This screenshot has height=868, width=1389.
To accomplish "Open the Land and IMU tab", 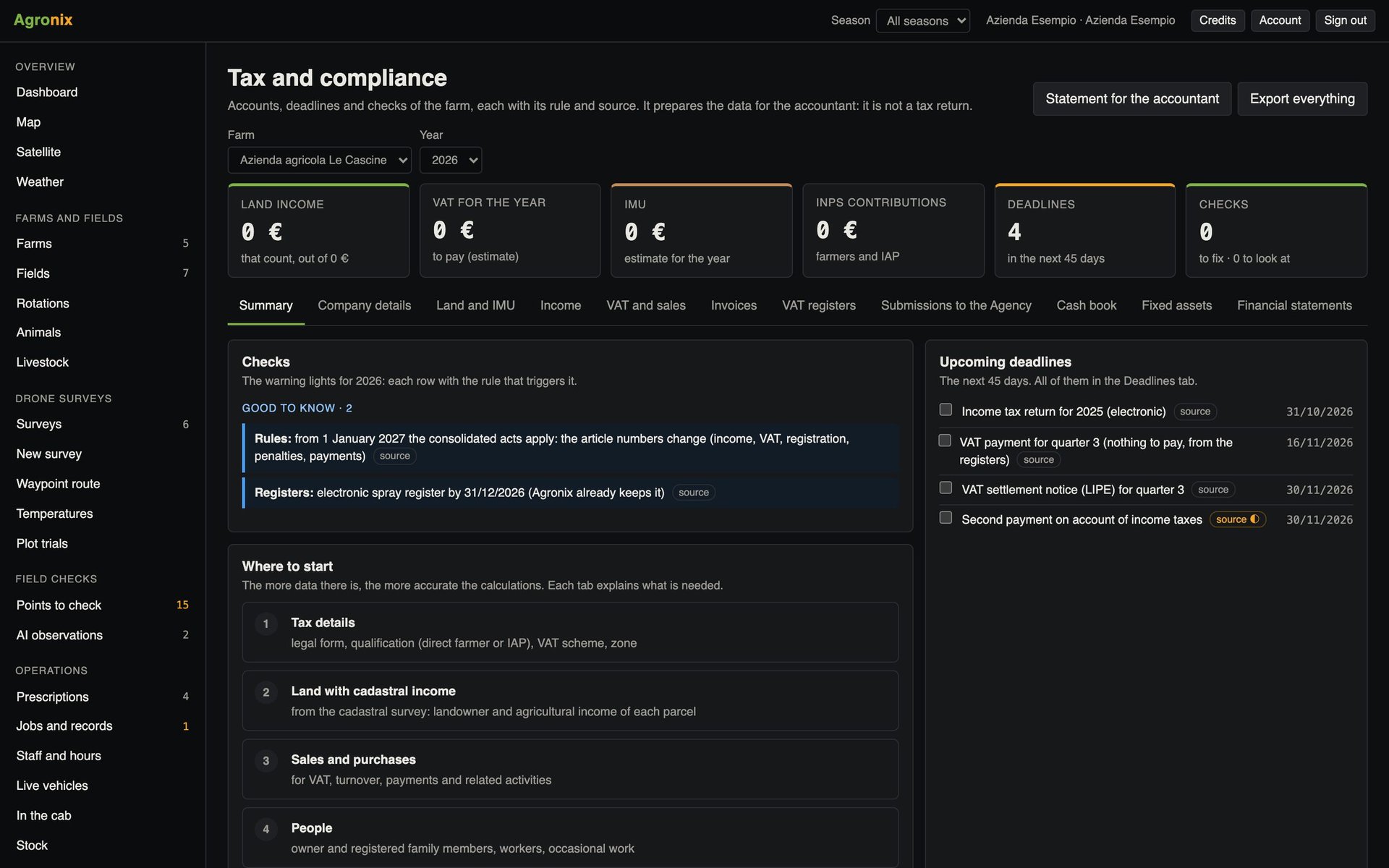I will coord(475,305).
